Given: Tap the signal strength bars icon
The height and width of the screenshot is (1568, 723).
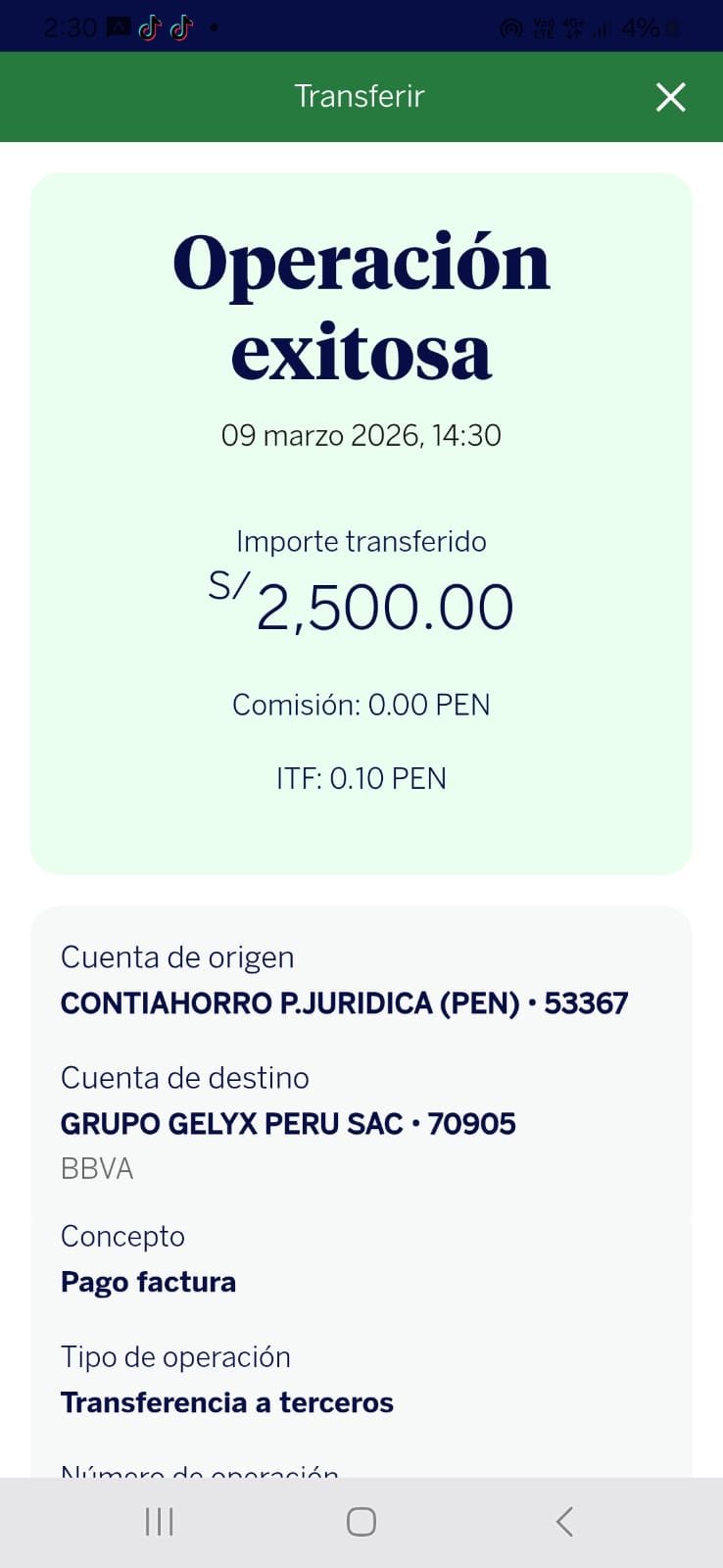Looking at the screenshot, I should point(601,29).
